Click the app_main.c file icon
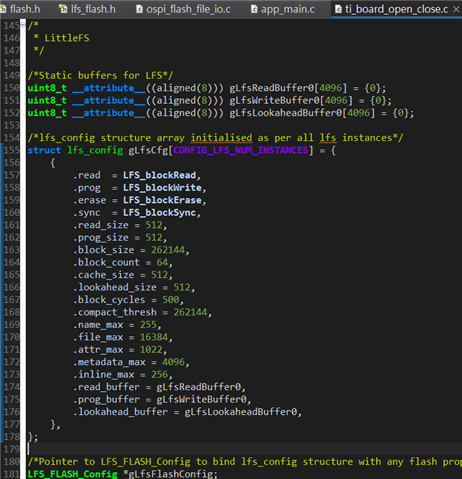The width and height of the screenshot is (462, 479). coord(254,9)
